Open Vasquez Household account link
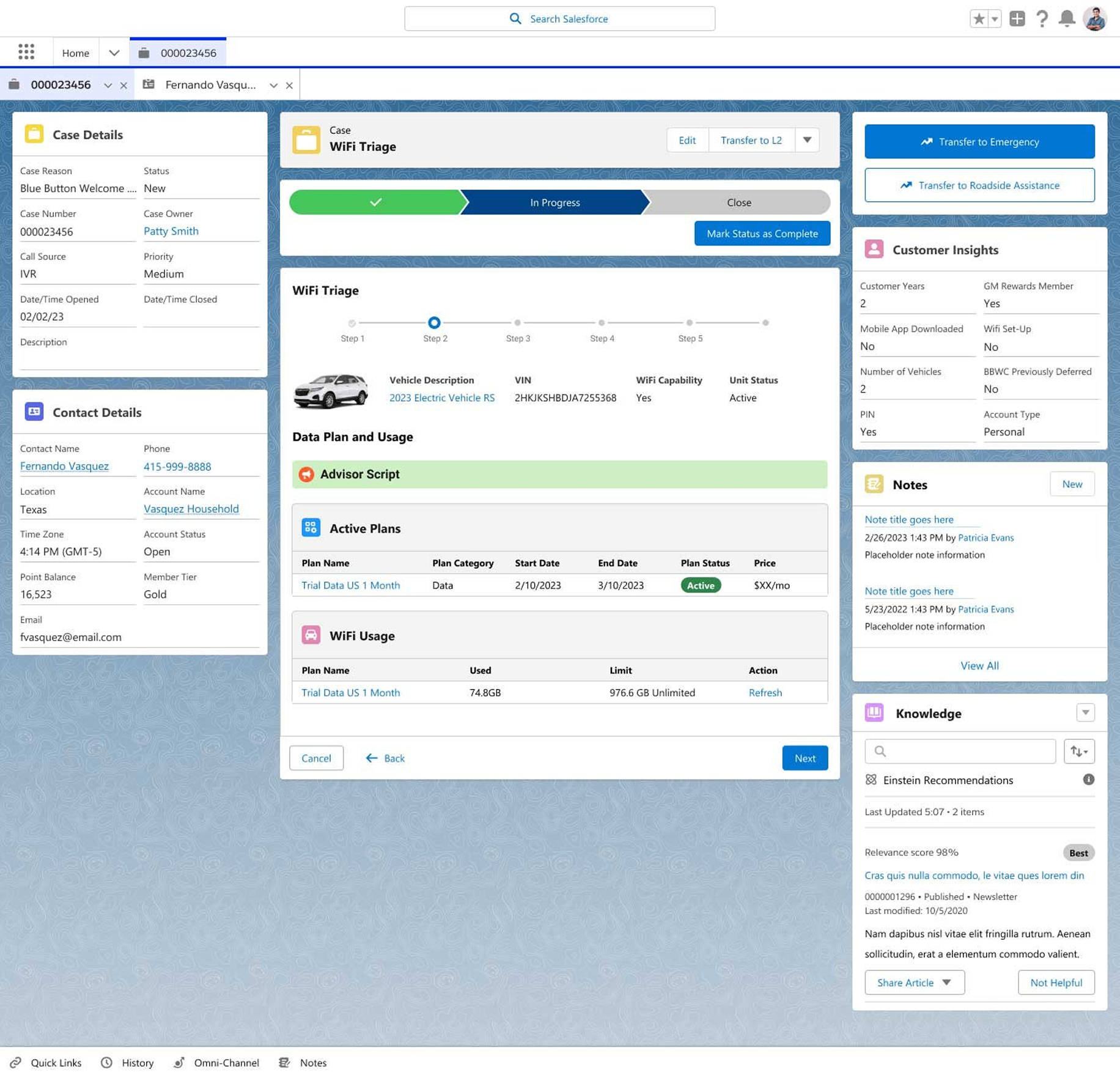This screenshot has height=1078, width=1120. pyautogui.click(x=191, y=509)
